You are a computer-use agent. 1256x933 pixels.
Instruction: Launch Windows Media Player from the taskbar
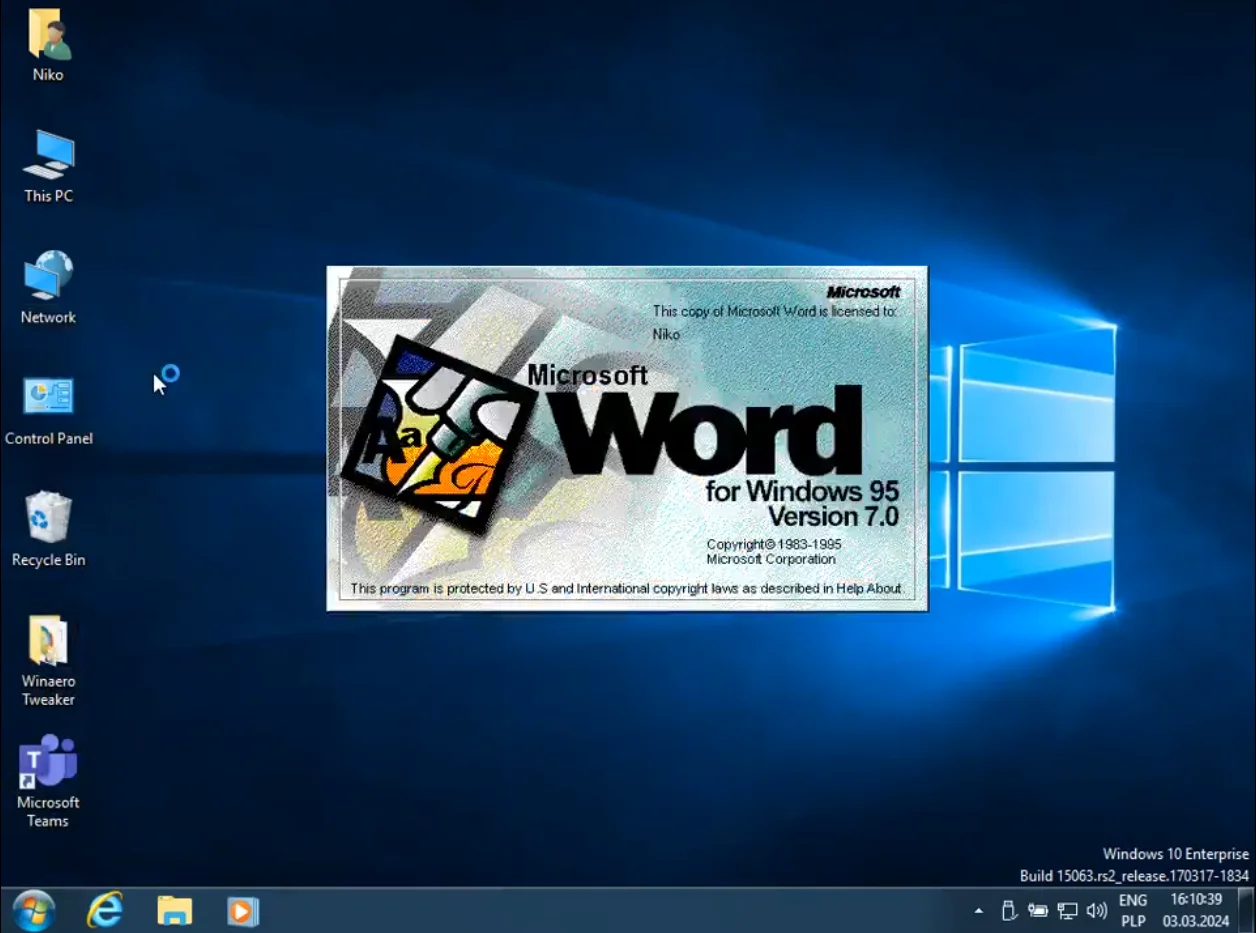[242, 911]
